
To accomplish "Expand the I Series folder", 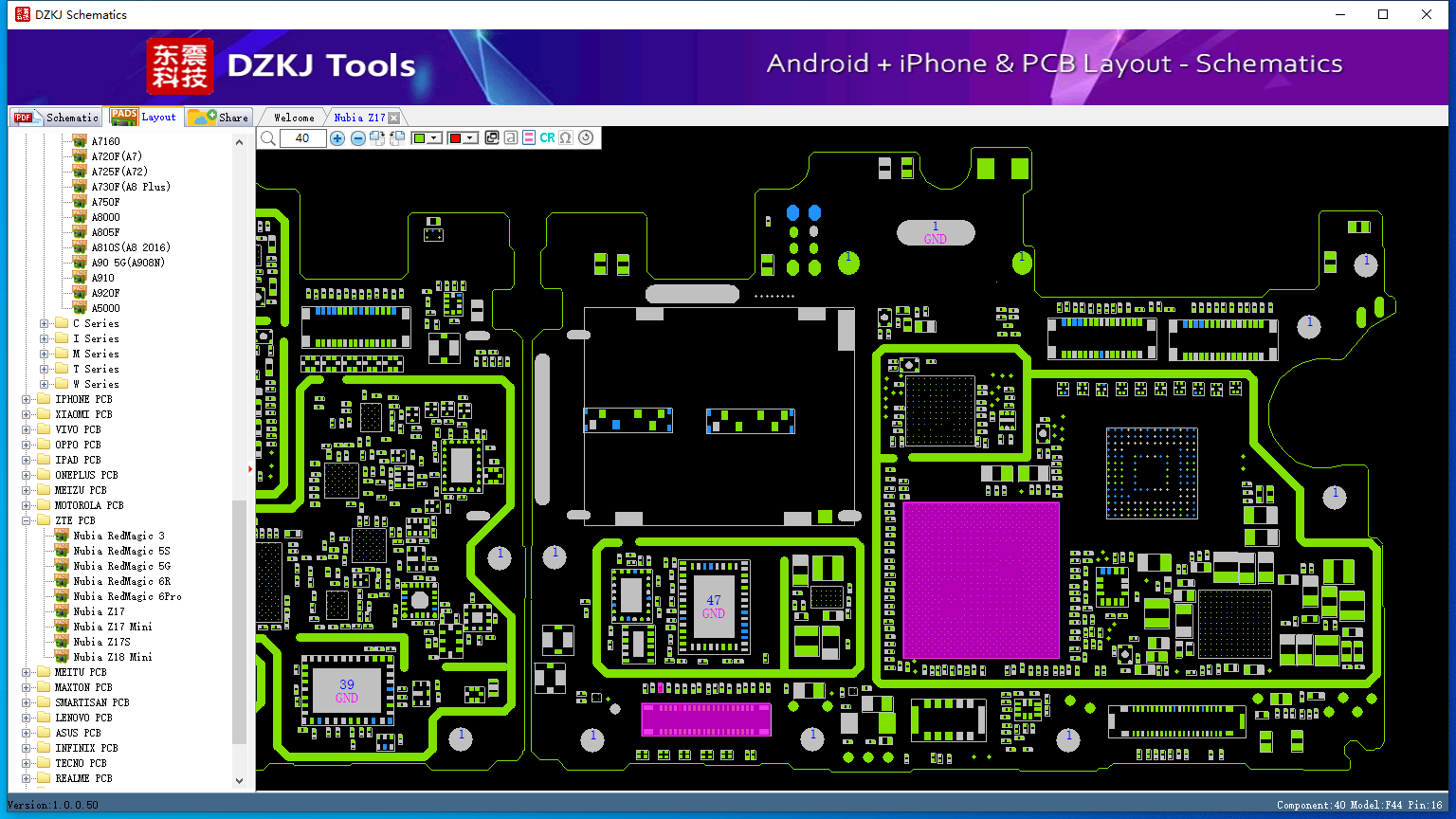I will [44, 338].
